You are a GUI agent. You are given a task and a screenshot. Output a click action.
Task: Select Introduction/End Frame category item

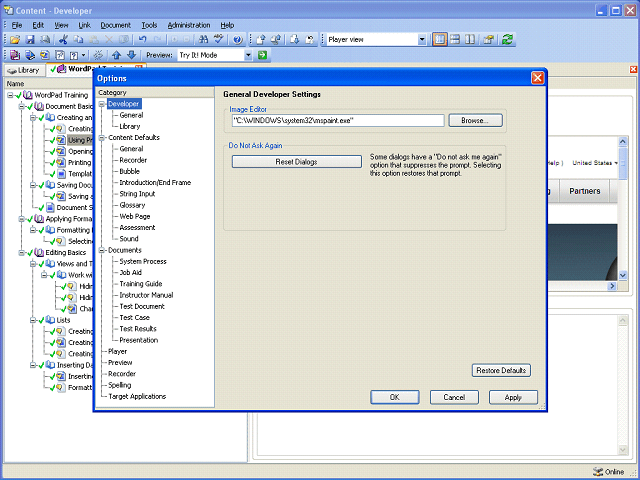(155, 183)
